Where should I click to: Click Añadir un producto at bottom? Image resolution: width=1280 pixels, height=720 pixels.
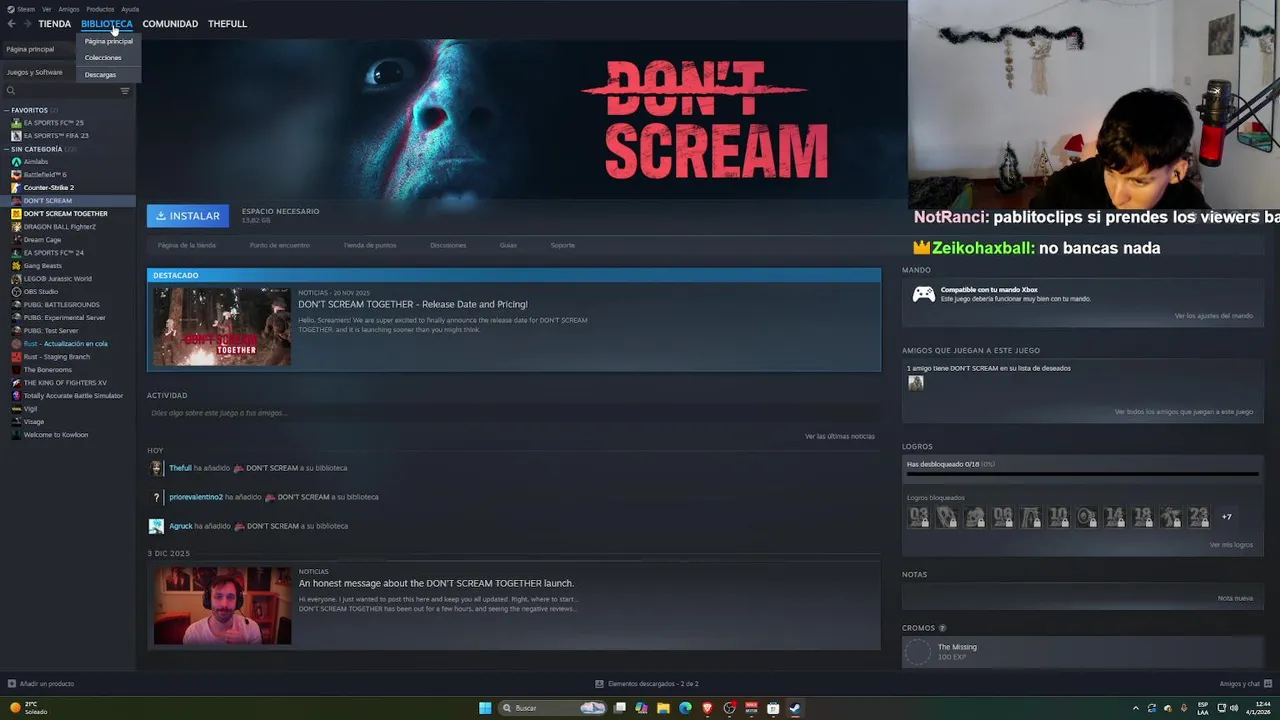pos(41,684)
